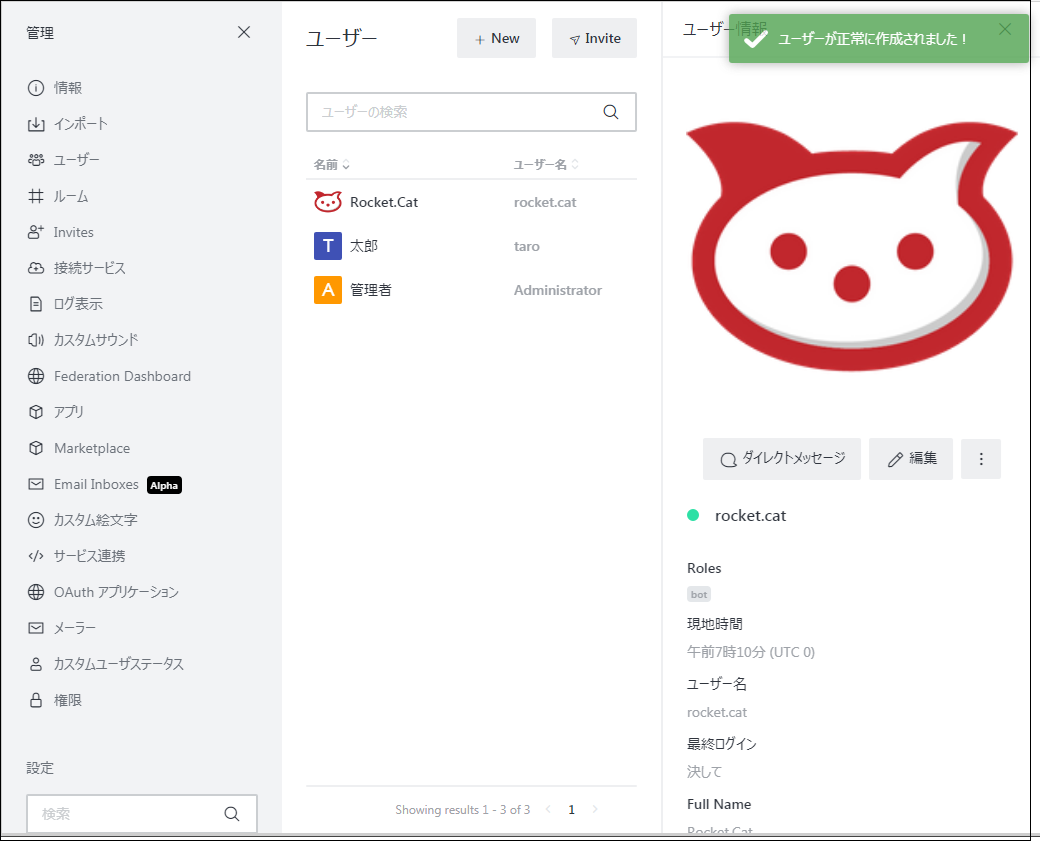Click the taro username cell
1041x841 pixels.
point(526,246)
